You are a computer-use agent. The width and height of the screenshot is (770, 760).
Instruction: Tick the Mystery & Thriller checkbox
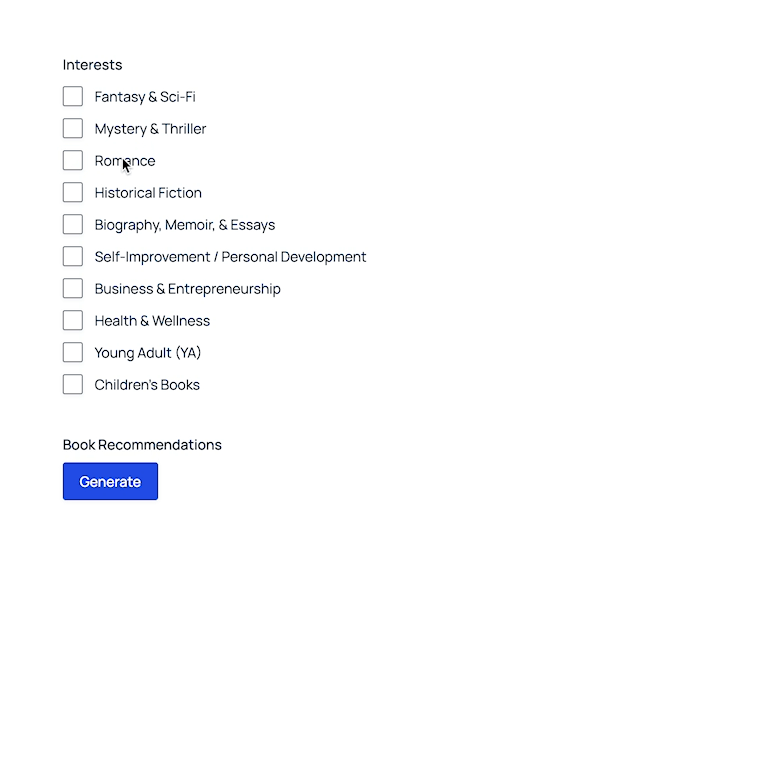click(73, 128)
